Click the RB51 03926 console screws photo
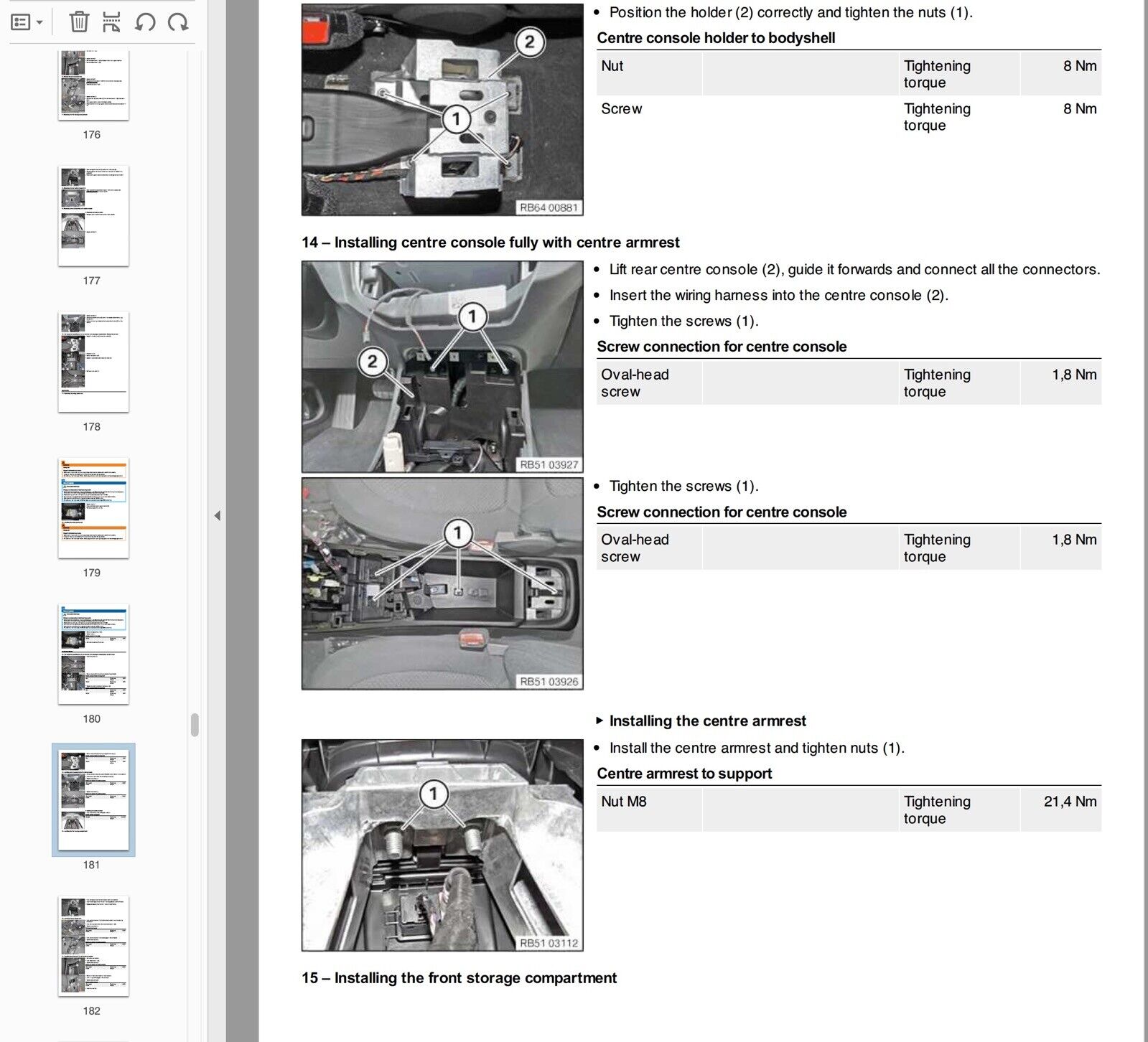 pos(442,583)
